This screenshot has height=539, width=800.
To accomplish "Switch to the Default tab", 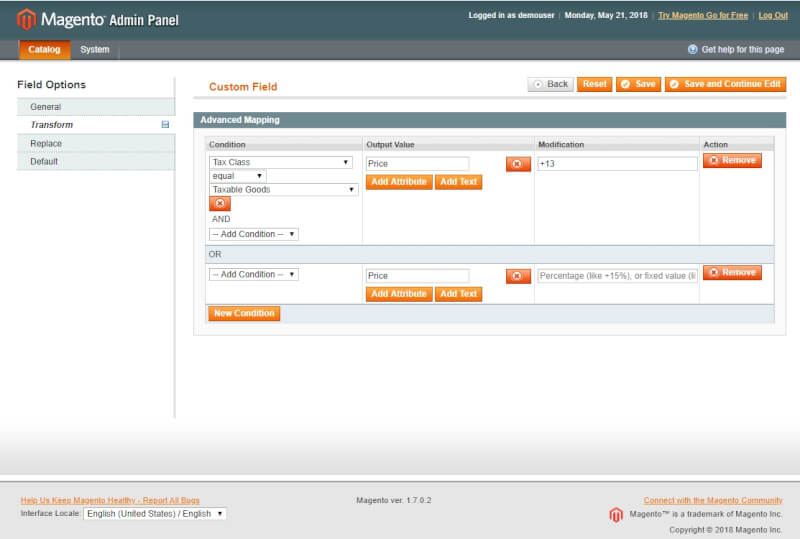I will 96,161.
